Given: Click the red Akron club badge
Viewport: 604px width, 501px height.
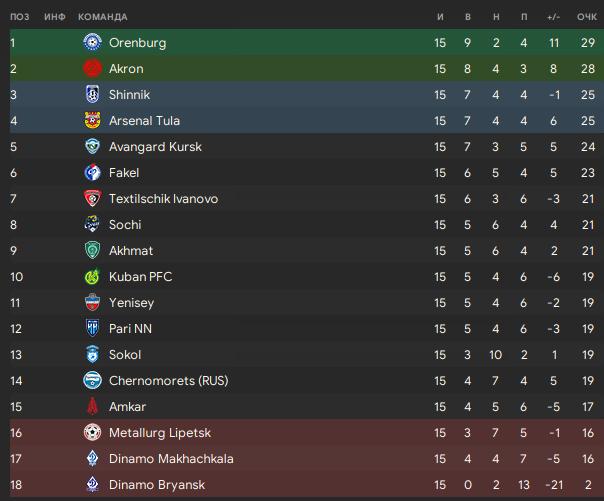Looking at the screenshot, I should tap(92, 69).
